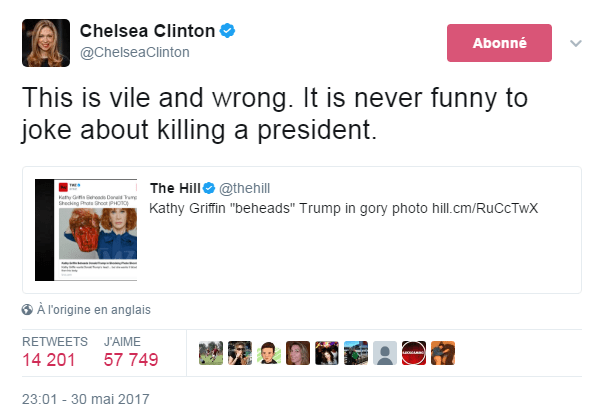This screenshot has width=603, height=416.
Task: Open the quoted tweet's photo thumbnail
Action: tap(87, 230)
